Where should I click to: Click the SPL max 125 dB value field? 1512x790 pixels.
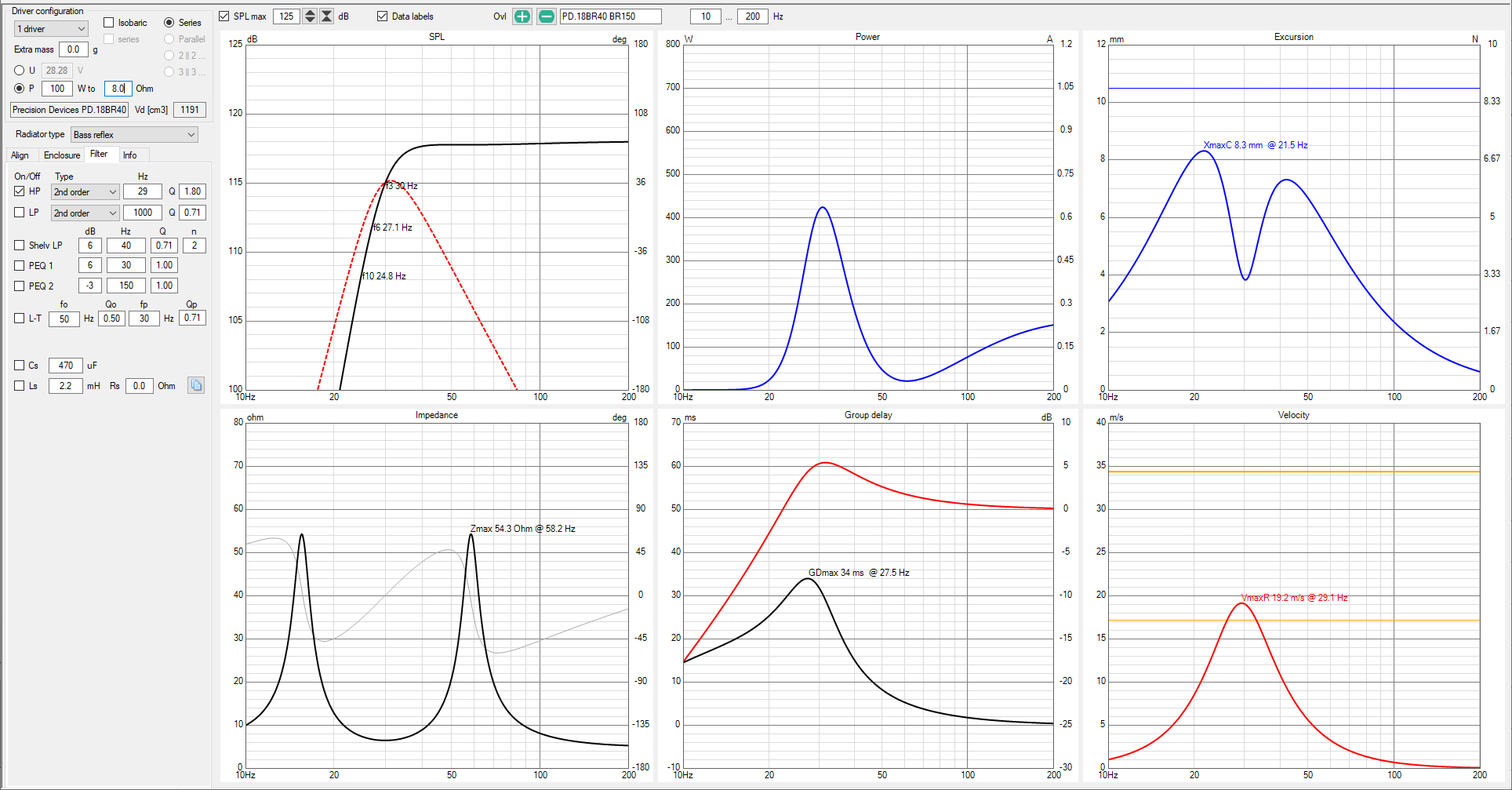point(287,16)
